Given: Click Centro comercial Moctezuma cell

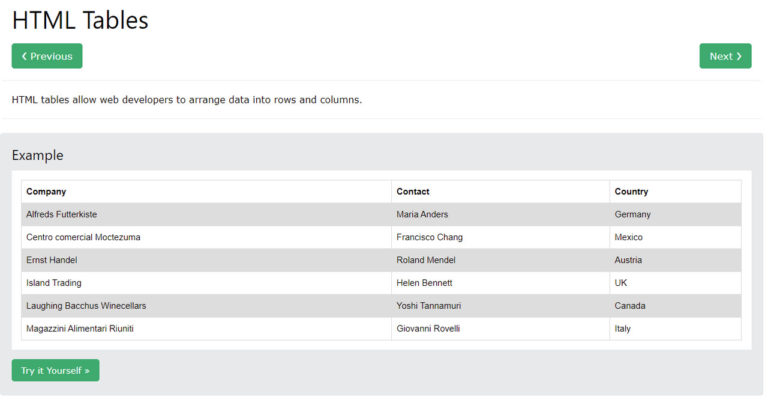Looking at the screenshot, I should point(83,237).
